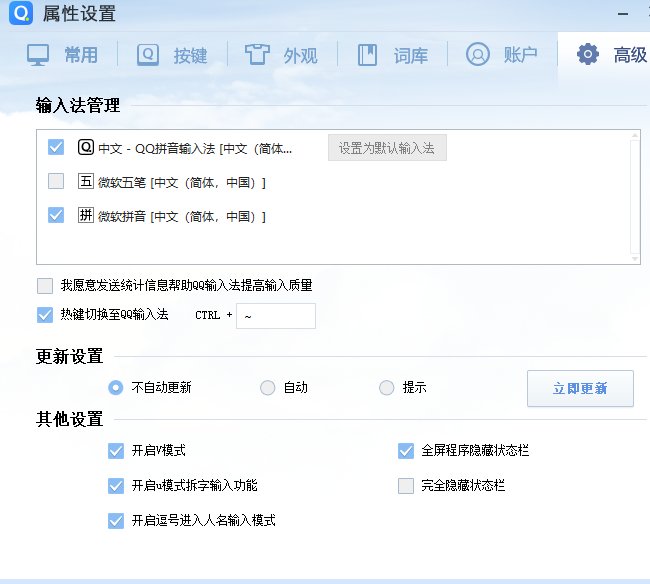This screenshot has height=584, width=650.
Task: Click the book icon for 词库
Action: [x=368, y=54]
